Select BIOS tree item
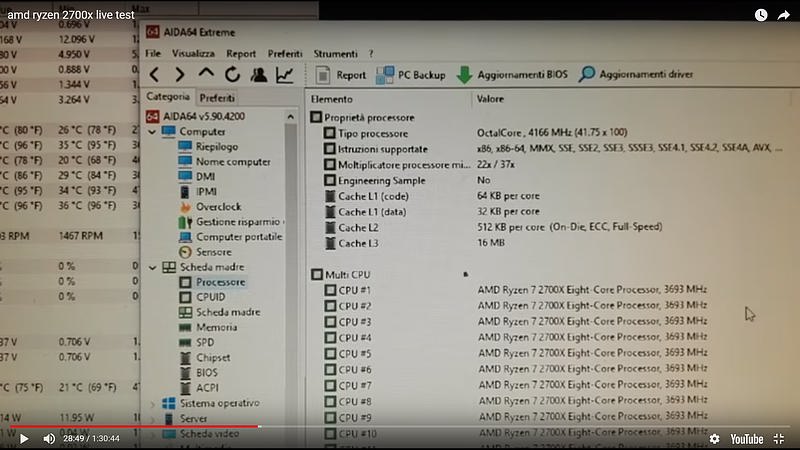800x450 pixels. pyautogui.click(x=199, y=373)
